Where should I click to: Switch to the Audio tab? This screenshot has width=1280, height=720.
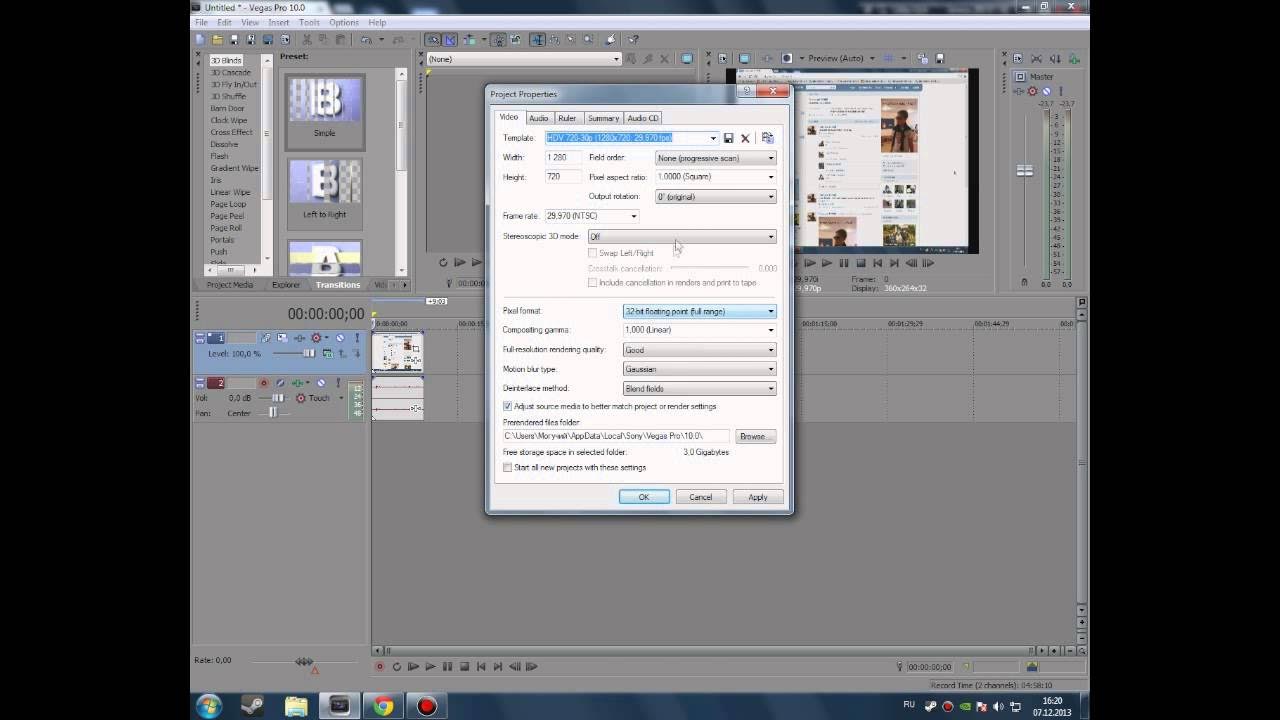pyautogui.click(x=538, y=118)
